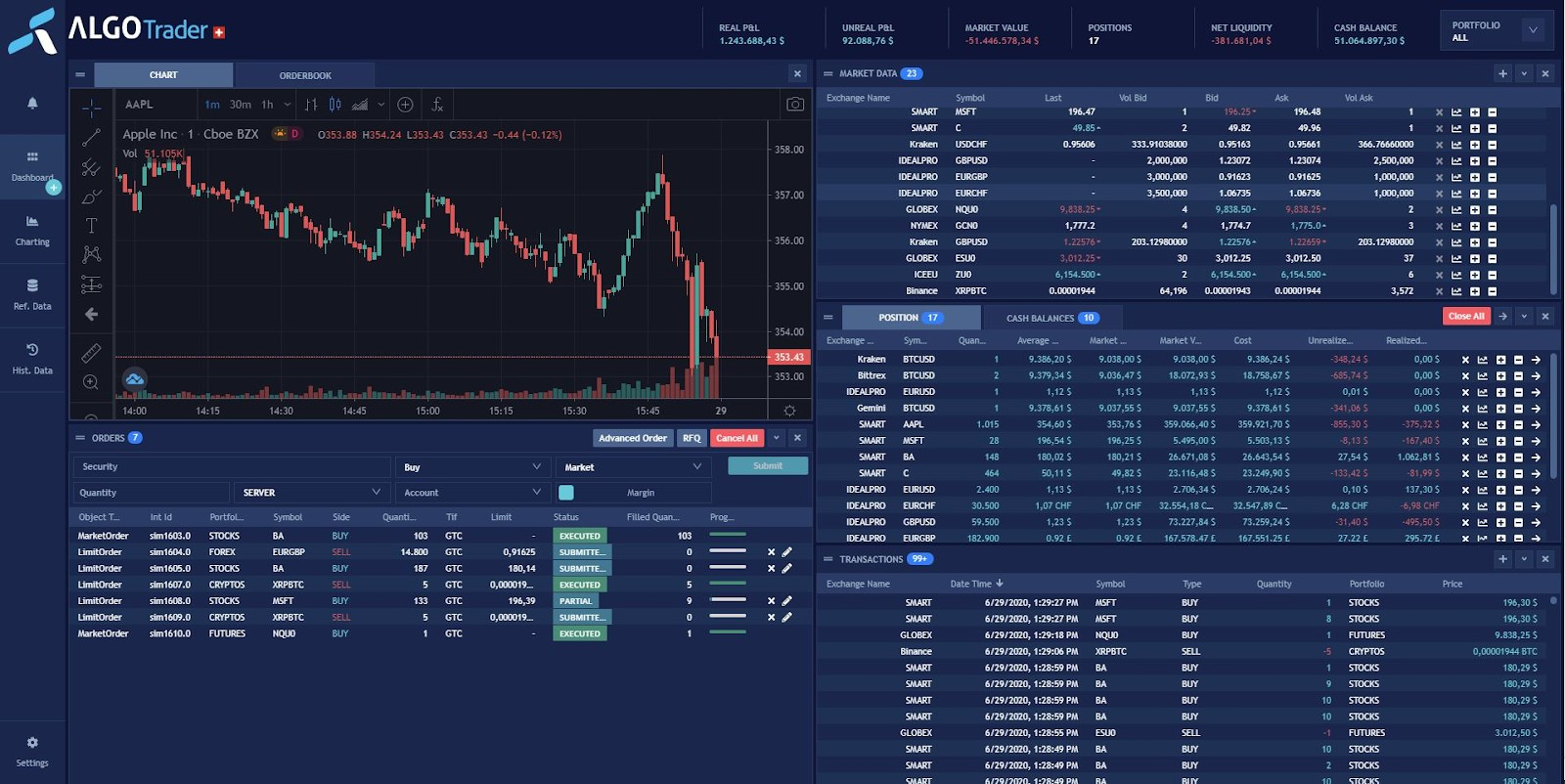Open the Dashboard section in the sidebar

click(32, 166)
